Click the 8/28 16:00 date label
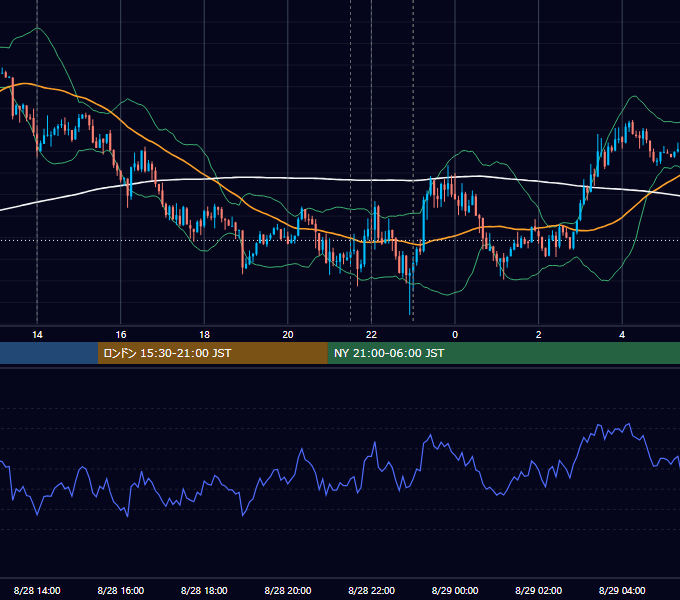 click(121, 590)
